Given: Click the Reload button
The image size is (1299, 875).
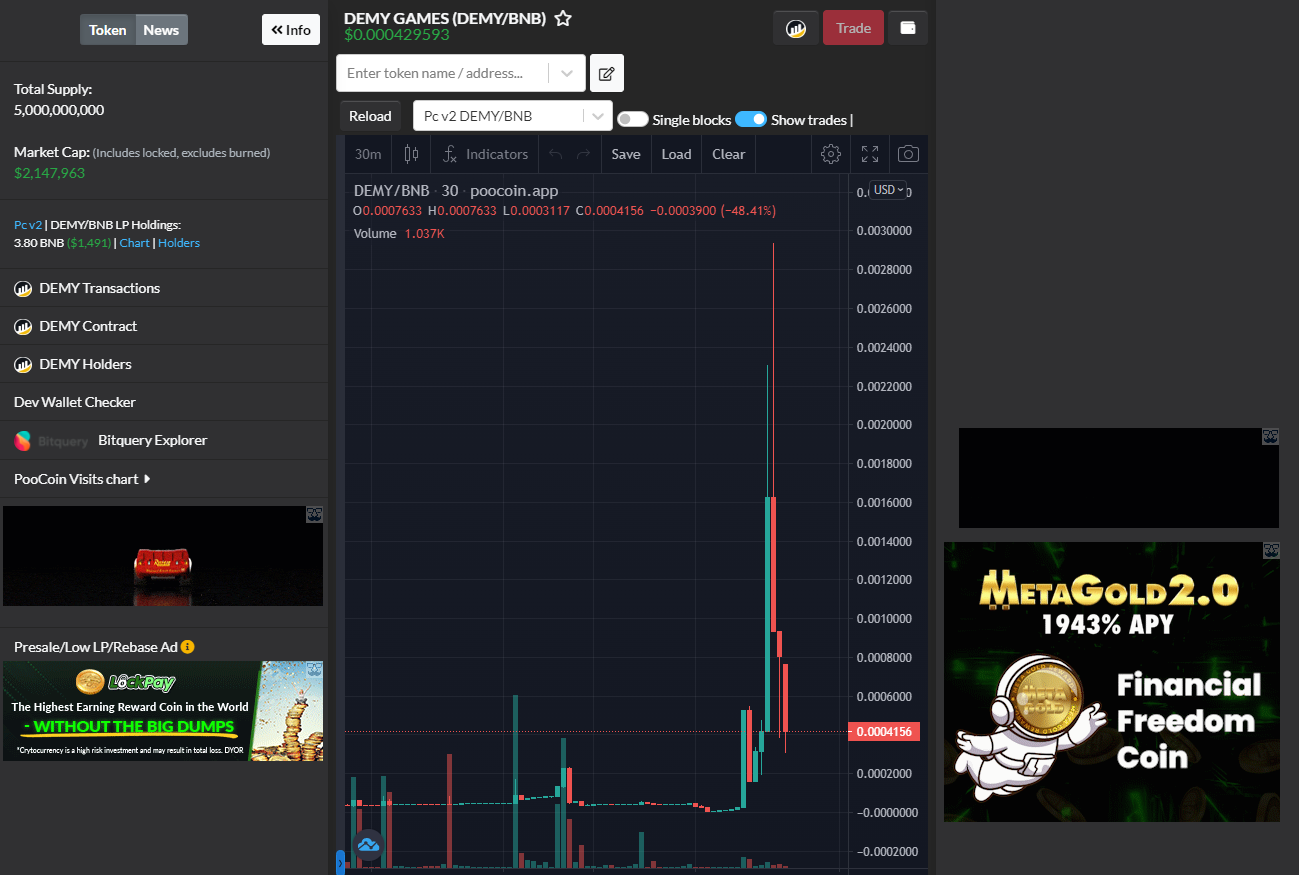Looking at the screenshot, I should tap(370, 116).
